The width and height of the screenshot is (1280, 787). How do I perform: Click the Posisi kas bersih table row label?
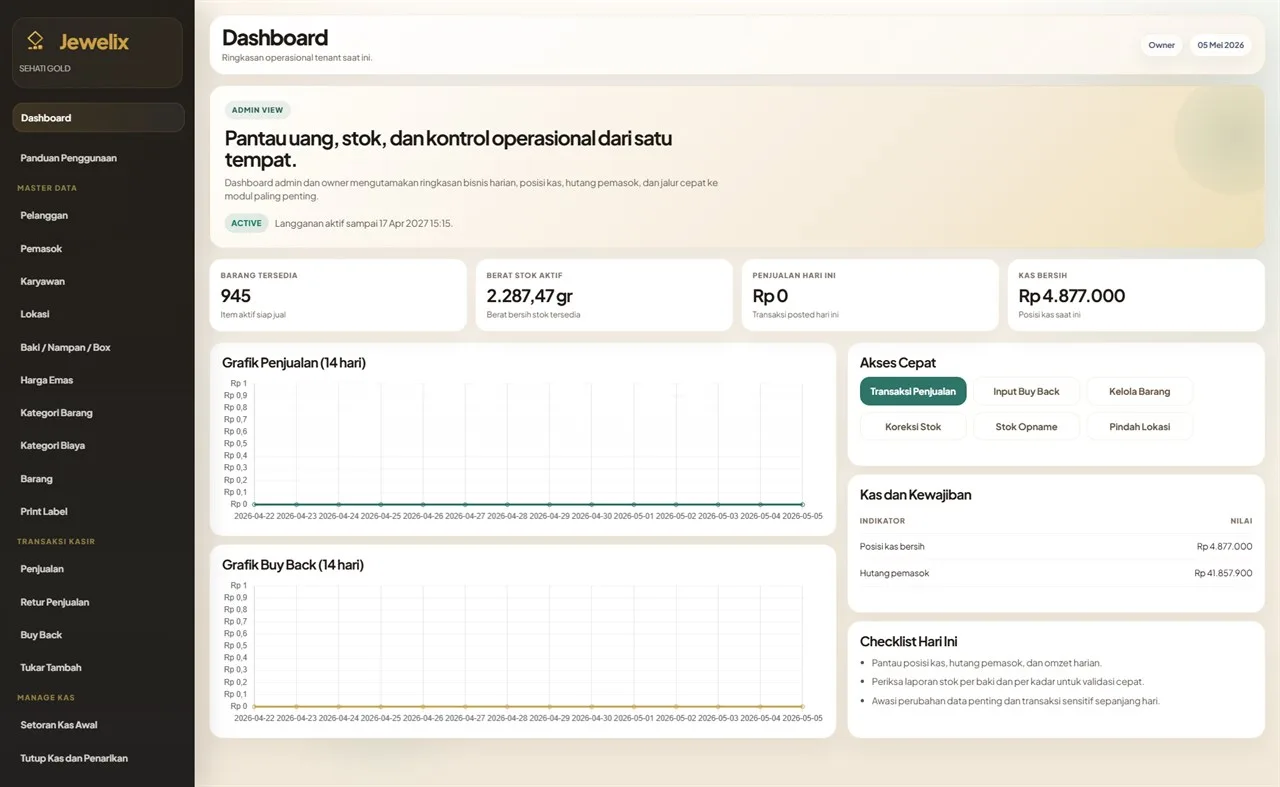click(x=892, y=546)
